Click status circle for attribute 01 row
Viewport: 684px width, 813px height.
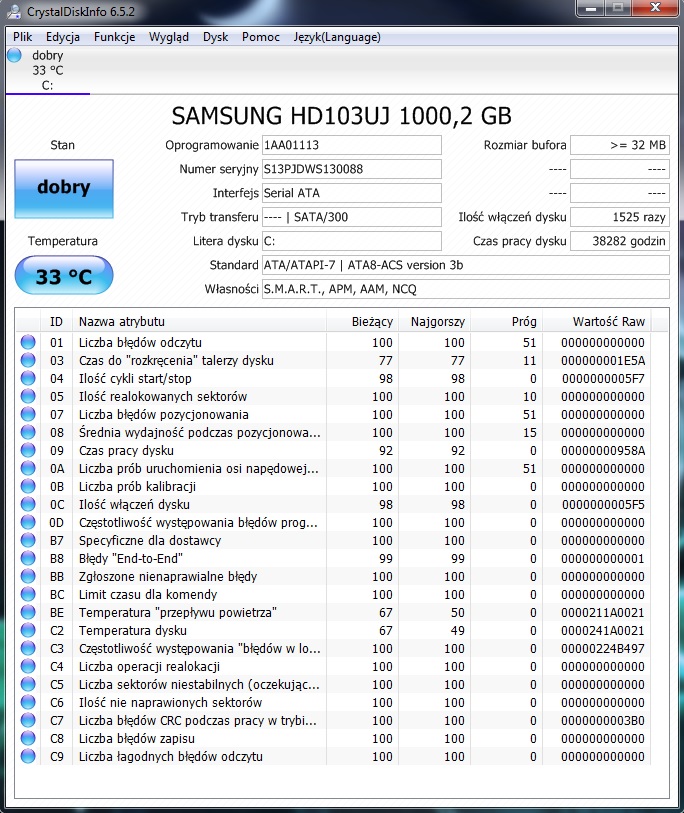pyautogui.click(x=28, y=342)
